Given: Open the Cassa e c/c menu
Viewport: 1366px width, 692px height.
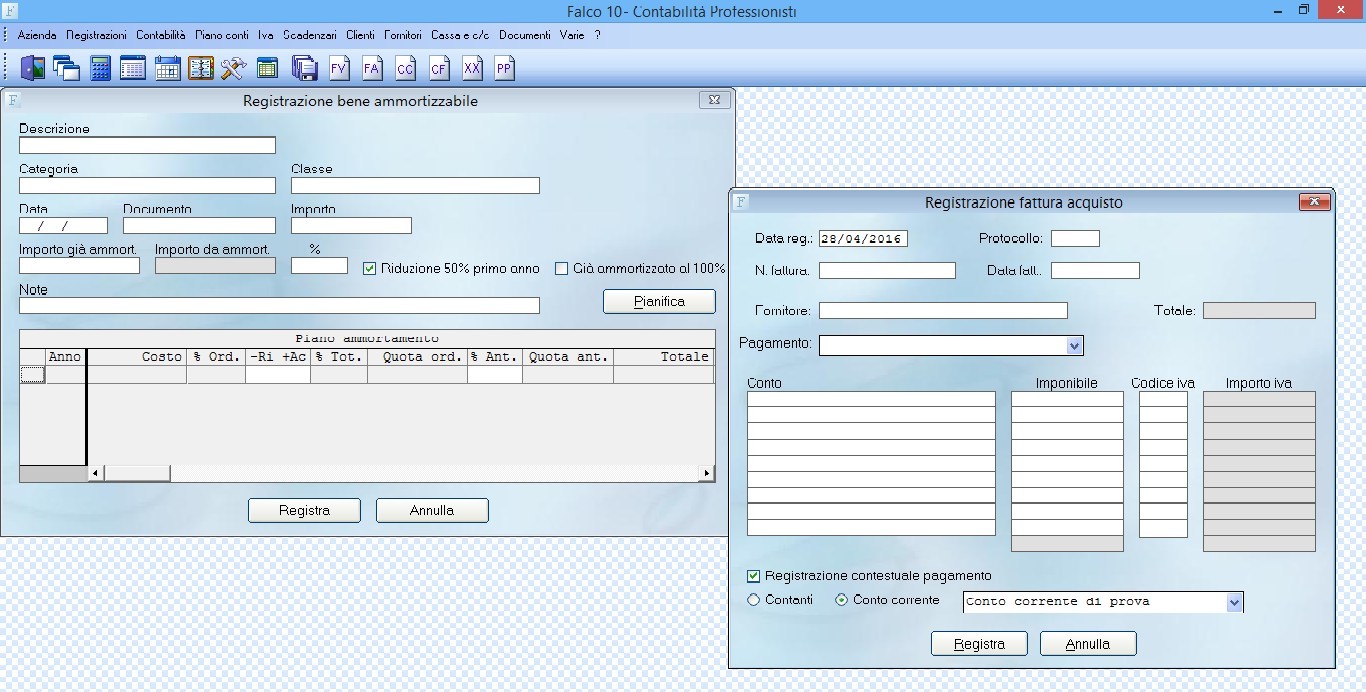Looking at the screenshot, I should point(460,35).
